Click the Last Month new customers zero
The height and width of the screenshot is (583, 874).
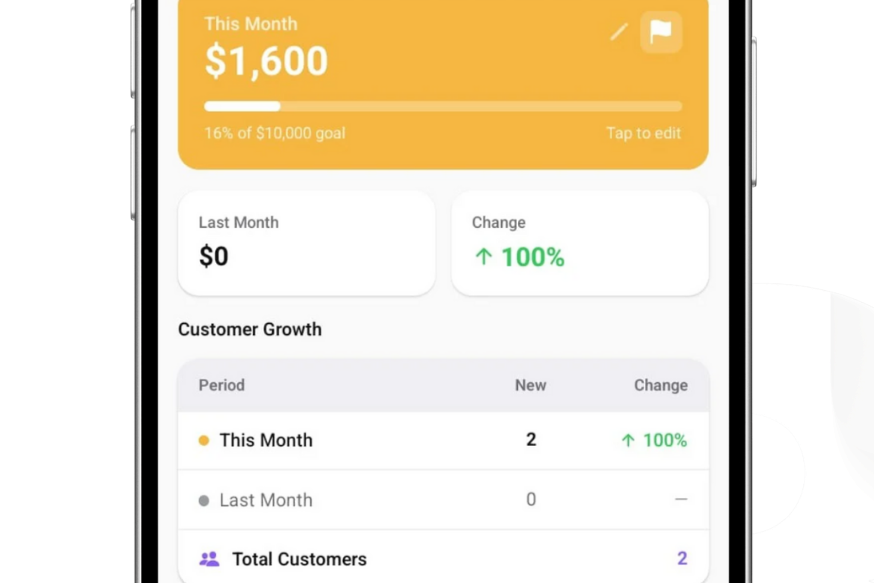[531, 499]
